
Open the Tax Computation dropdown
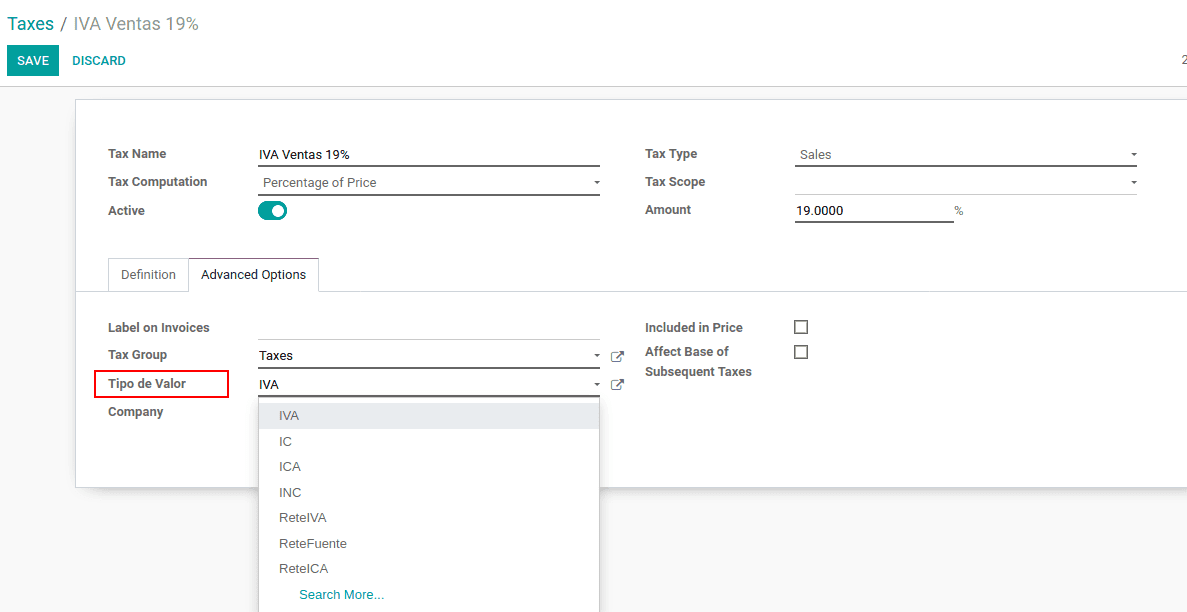pos(428,183)
